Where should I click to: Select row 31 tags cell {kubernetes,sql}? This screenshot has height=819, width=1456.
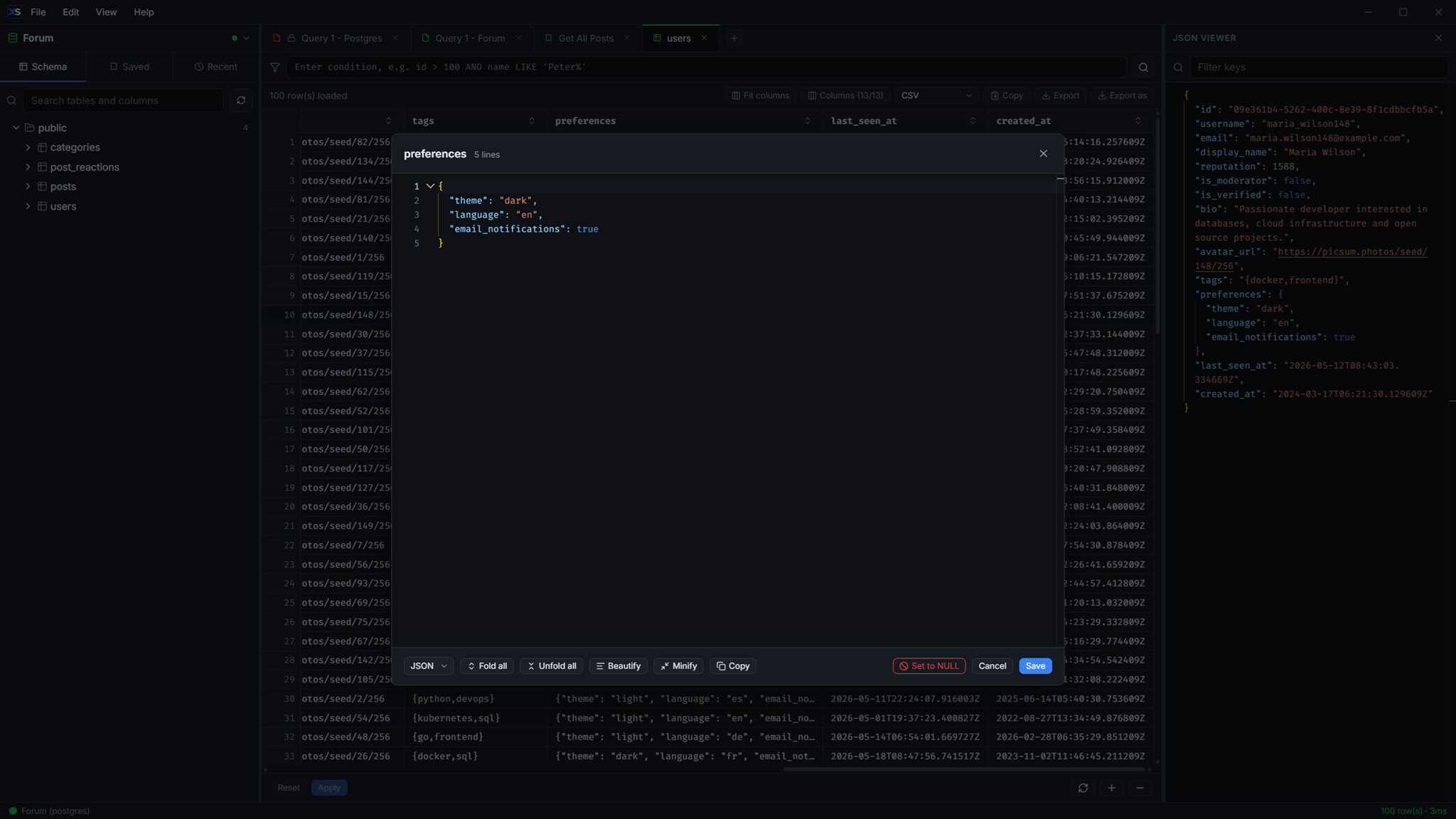[476, 718]
